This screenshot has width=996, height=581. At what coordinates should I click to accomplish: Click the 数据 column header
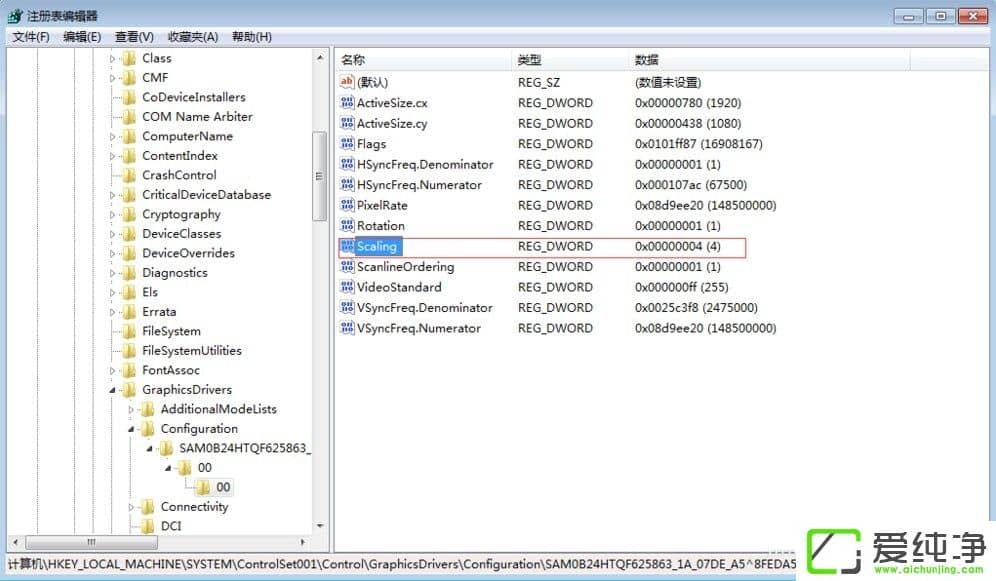(646, 60)
